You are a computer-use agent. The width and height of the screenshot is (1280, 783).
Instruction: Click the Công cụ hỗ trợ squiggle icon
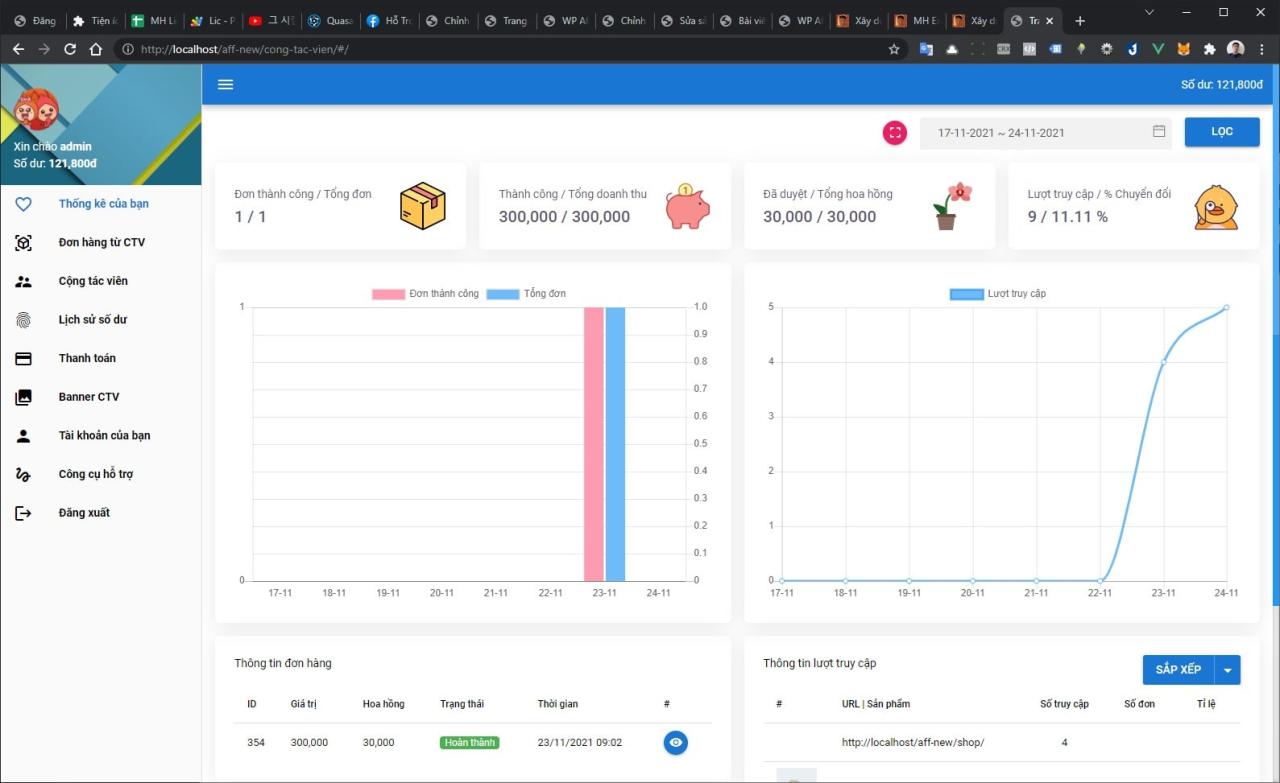pyautogui.click(x=23, y=473)
